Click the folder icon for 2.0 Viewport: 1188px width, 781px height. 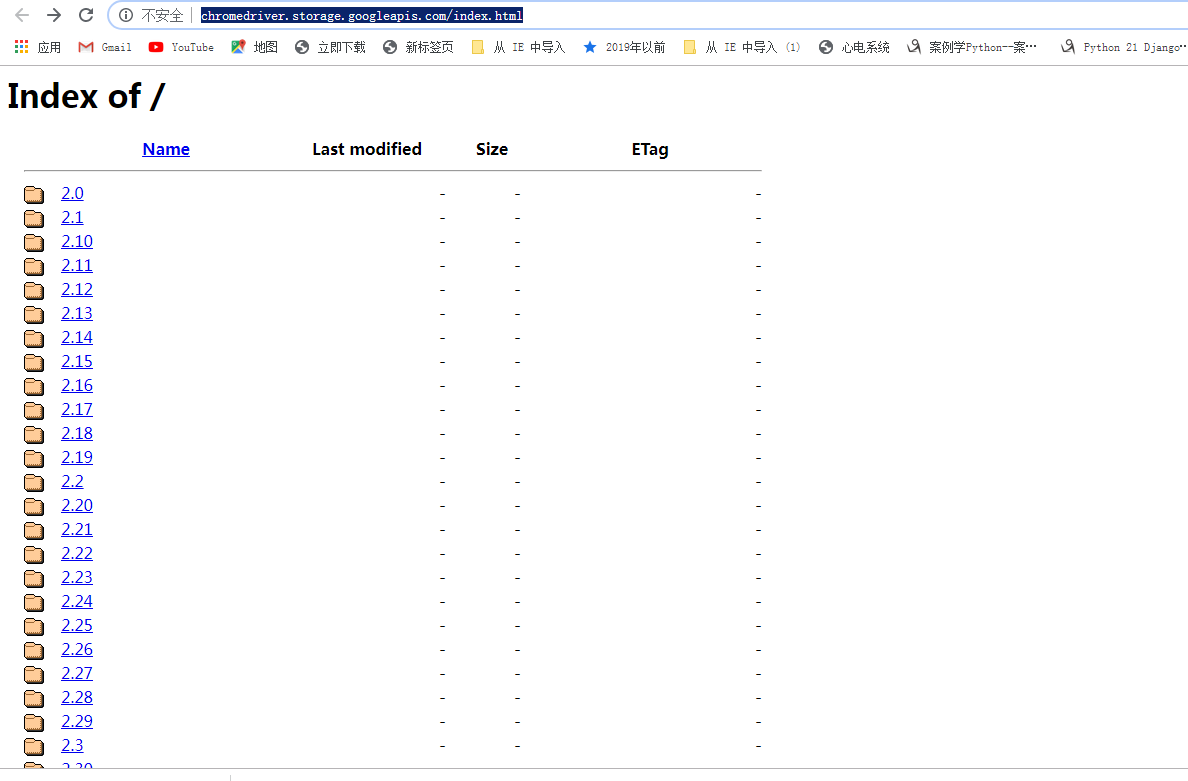pyautogui.click(x=34, y=195)
